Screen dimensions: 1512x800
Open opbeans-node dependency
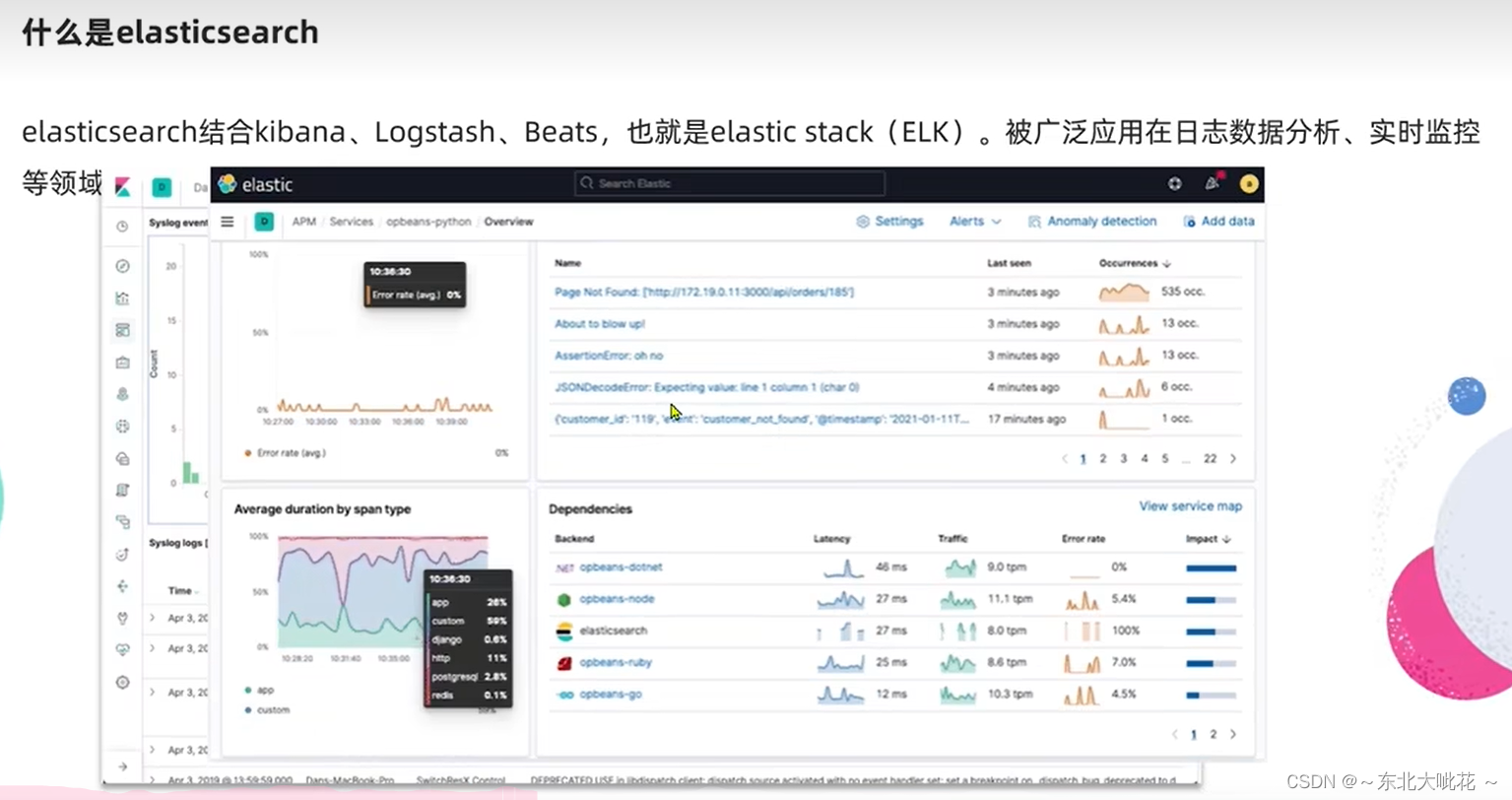pos(617,599)
